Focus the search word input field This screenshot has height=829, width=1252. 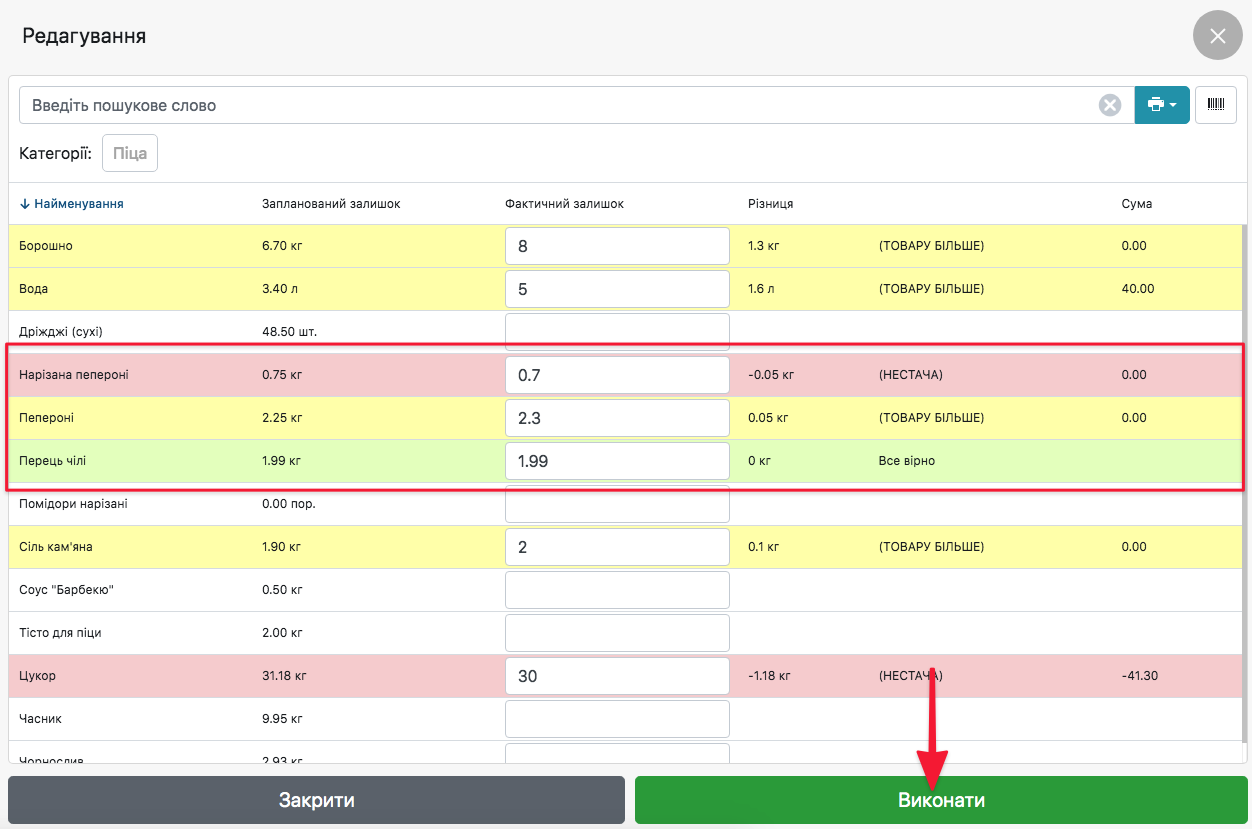pyautogui.click(x=560, y=105)
